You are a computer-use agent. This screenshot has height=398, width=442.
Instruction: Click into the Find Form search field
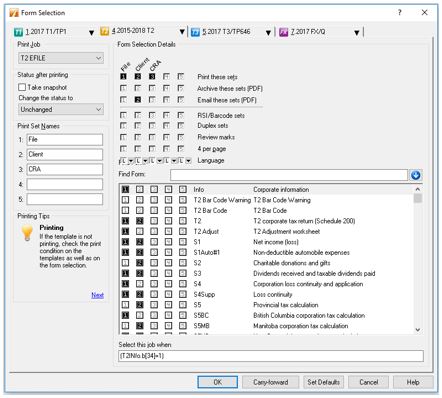click(x=289, y=175)
